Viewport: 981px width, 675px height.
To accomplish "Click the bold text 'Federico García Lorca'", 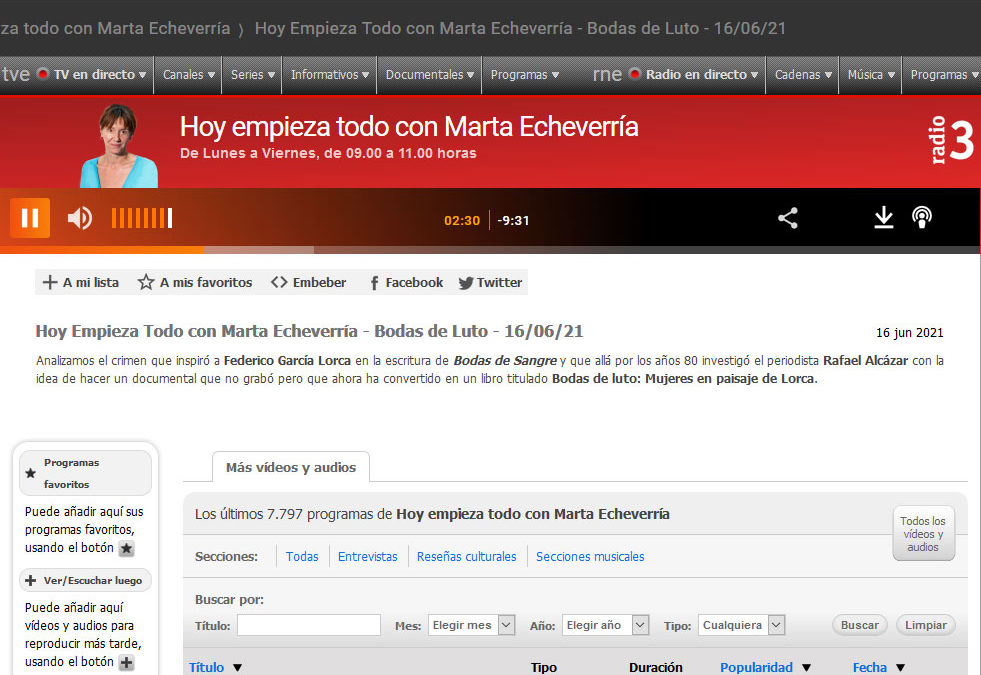I will [x=287, y=361].
